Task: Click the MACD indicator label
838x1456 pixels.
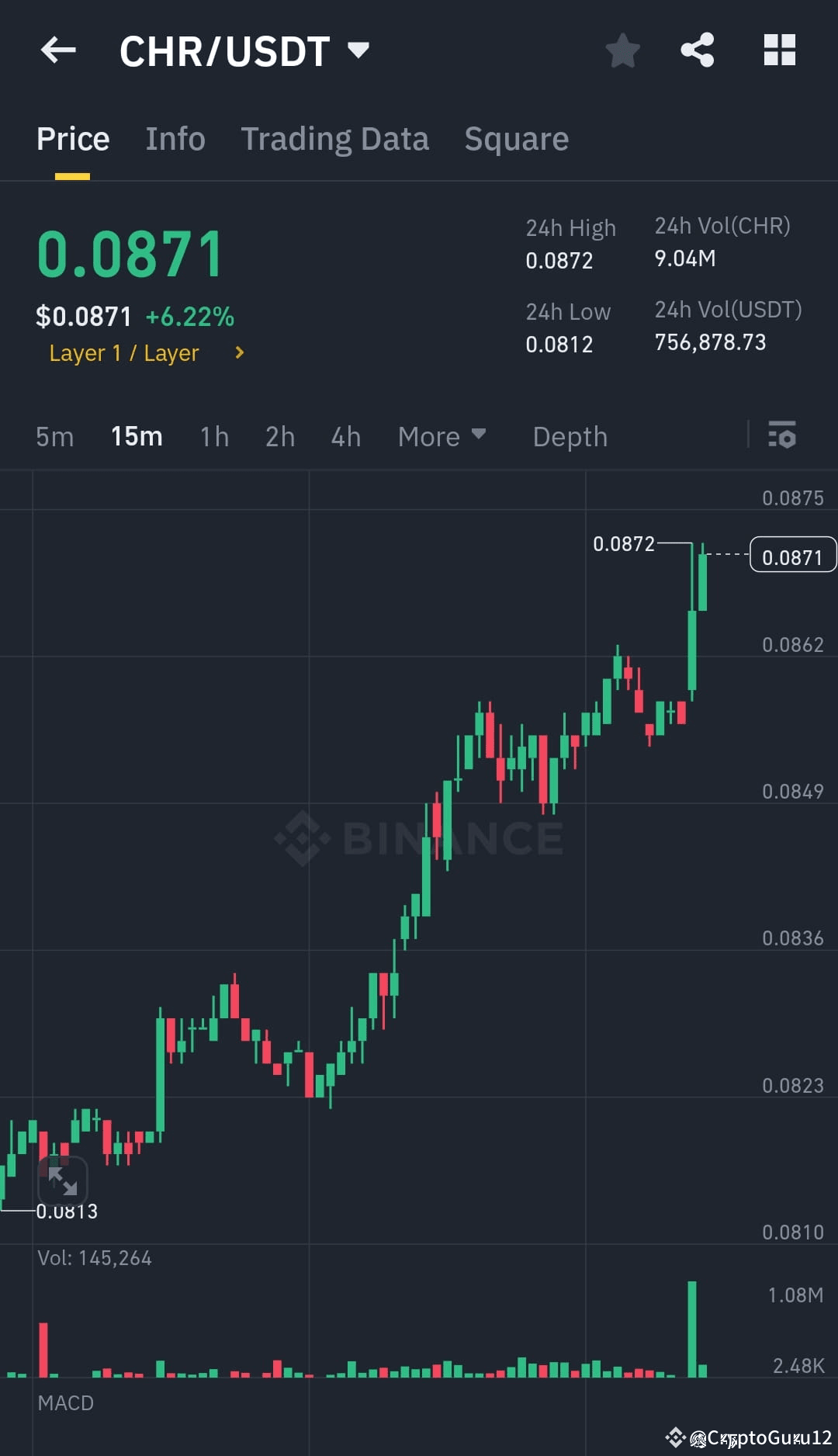Action: click(66, 1402)
